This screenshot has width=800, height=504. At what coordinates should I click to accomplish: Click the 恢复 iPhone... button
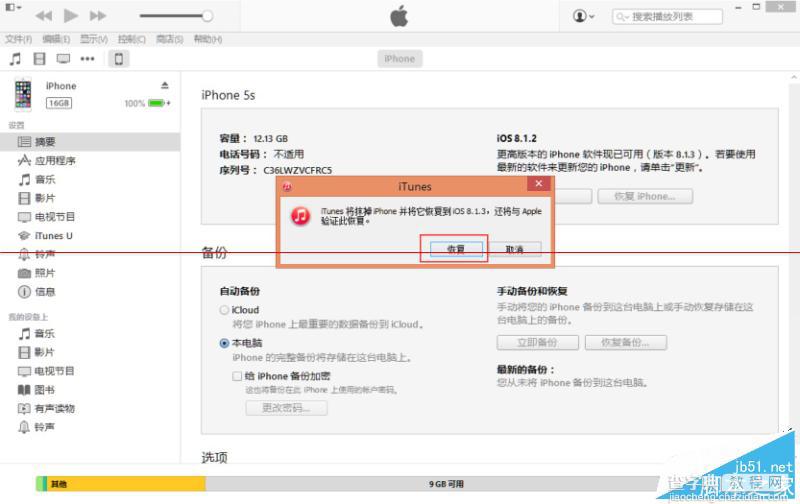coord(645,196)
